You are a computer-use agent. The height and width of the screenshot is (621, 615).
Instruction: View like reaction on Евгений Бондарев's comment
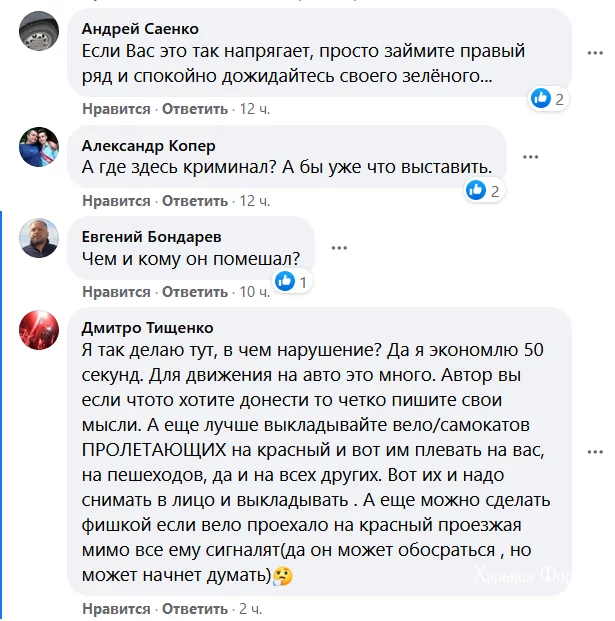pos(291,282)
